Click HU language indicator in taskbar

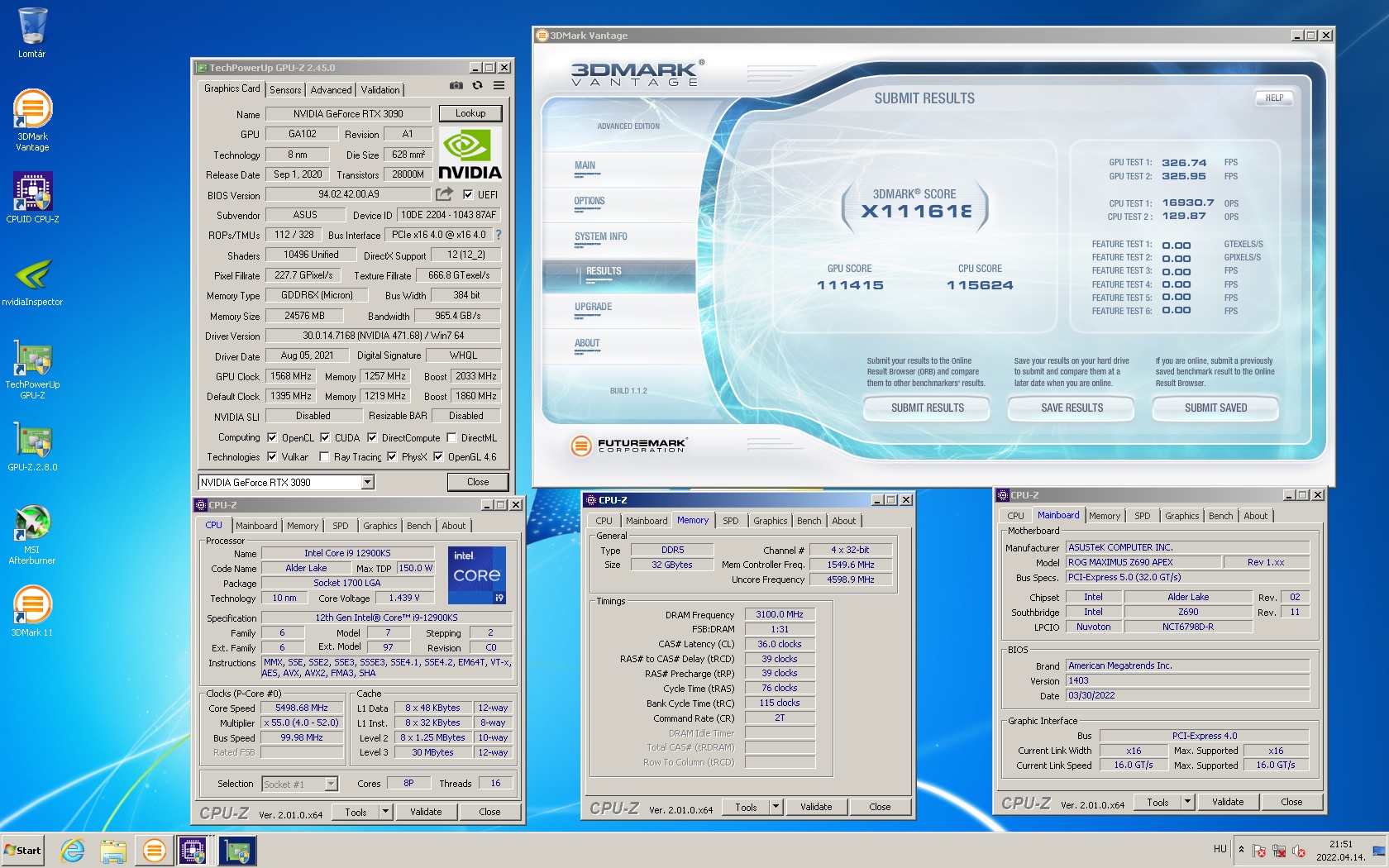pos(1220,849)
